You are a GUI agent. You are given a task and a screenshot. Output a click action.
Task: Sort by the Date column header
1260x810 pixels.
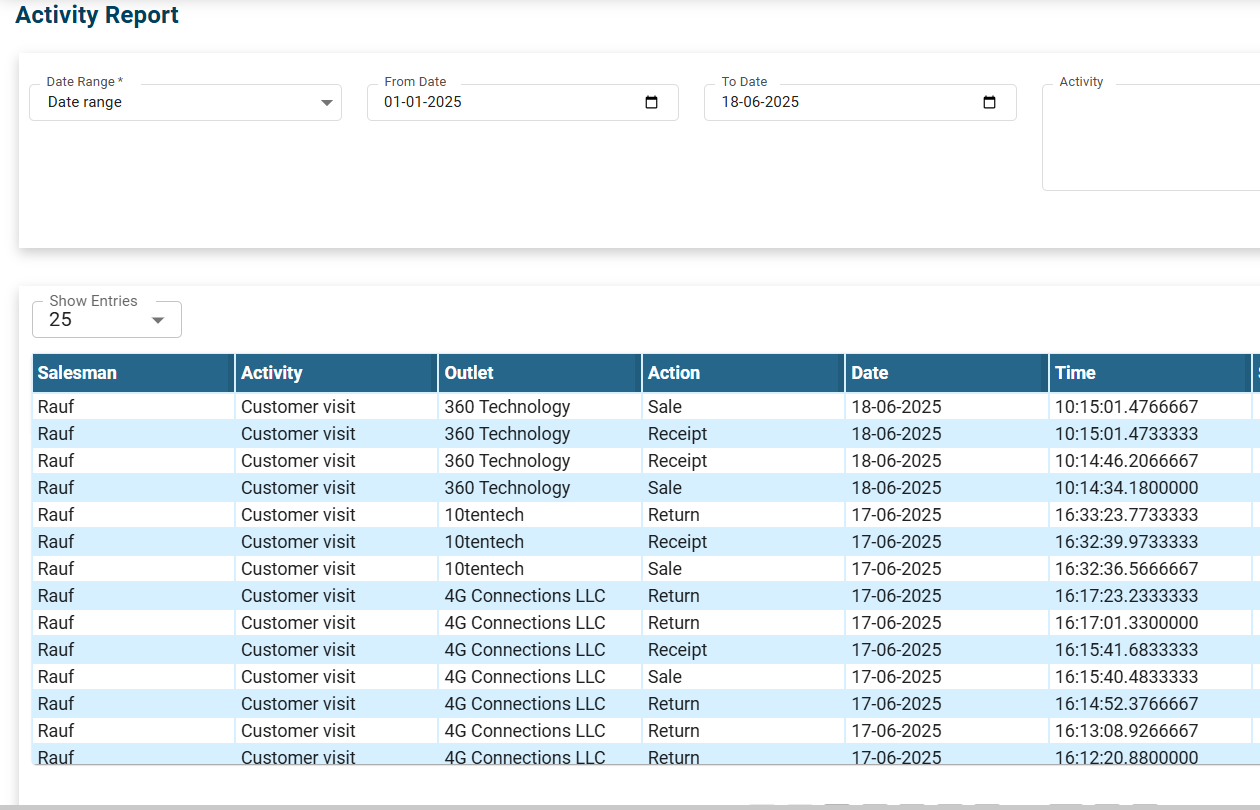(x=869, y=373)
